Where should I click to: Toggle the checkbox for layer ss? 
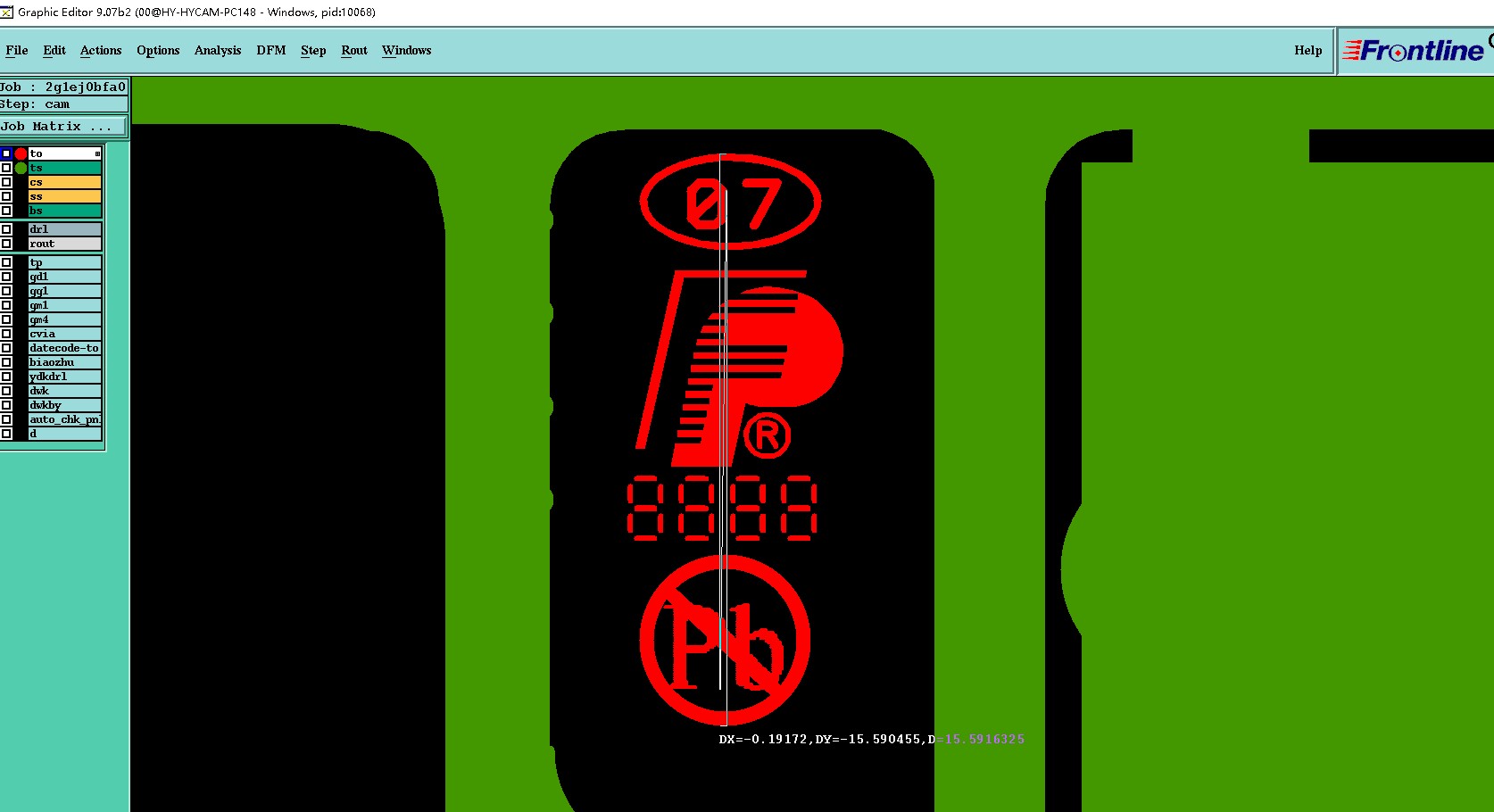(6, 196)
